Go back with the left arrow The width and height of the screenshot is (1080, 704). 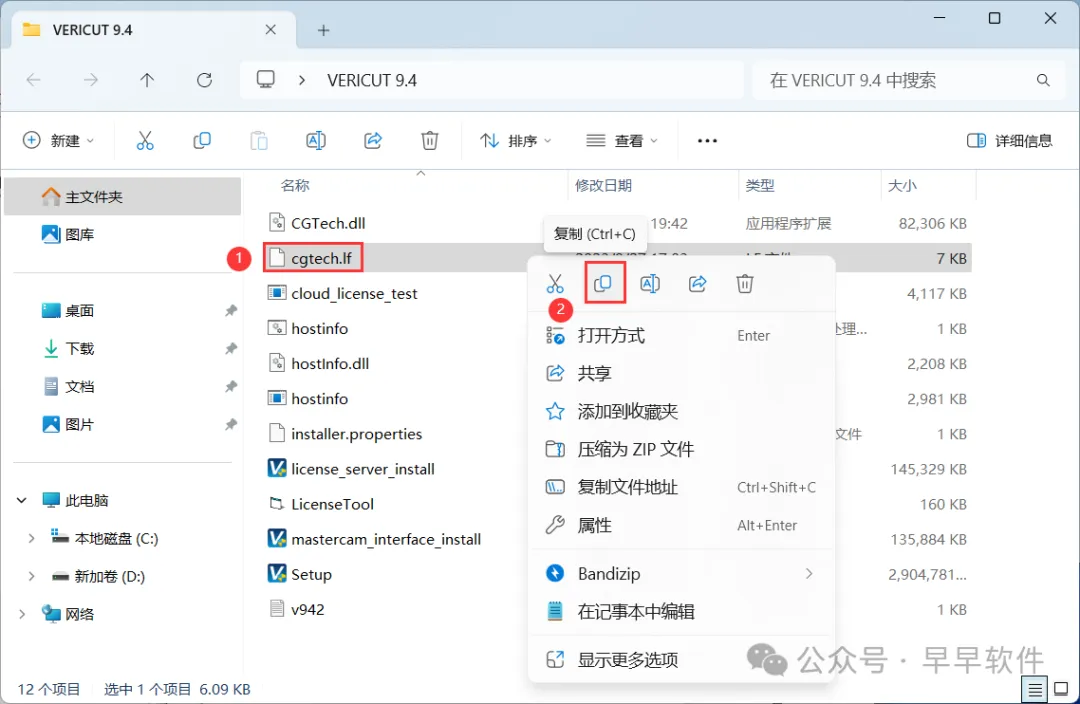pos(33,80)
